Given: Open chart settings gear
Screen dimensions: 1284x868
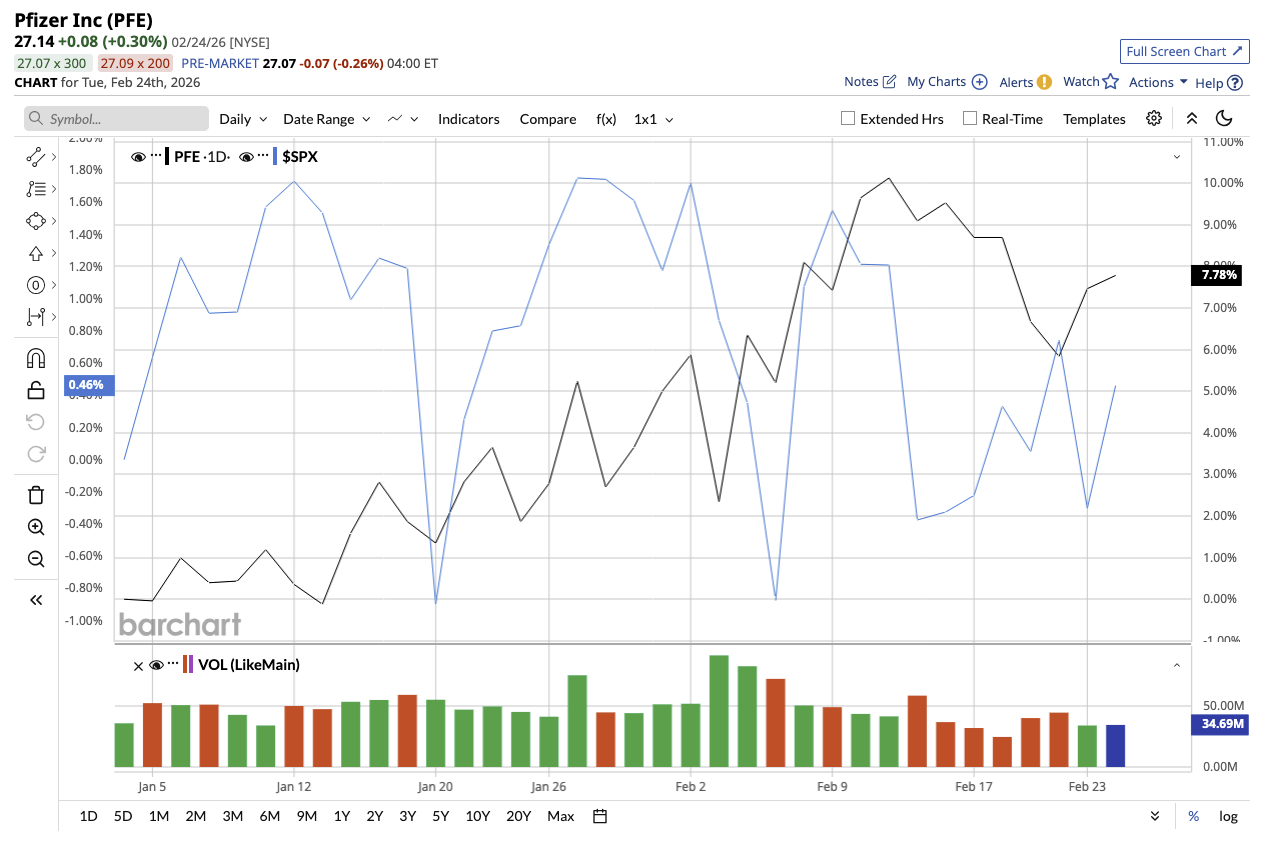Looking at the screenshot, I should point(1154,118).
